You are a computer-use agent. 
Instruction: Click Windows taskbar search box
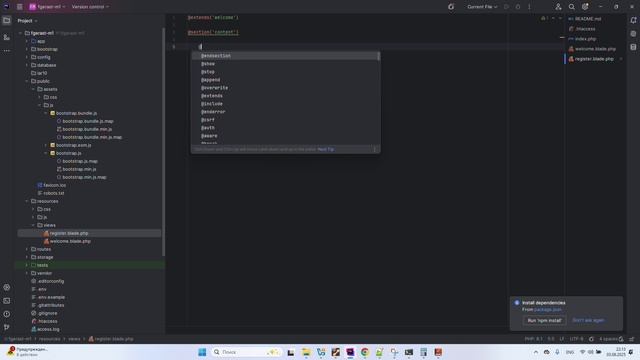246,352
